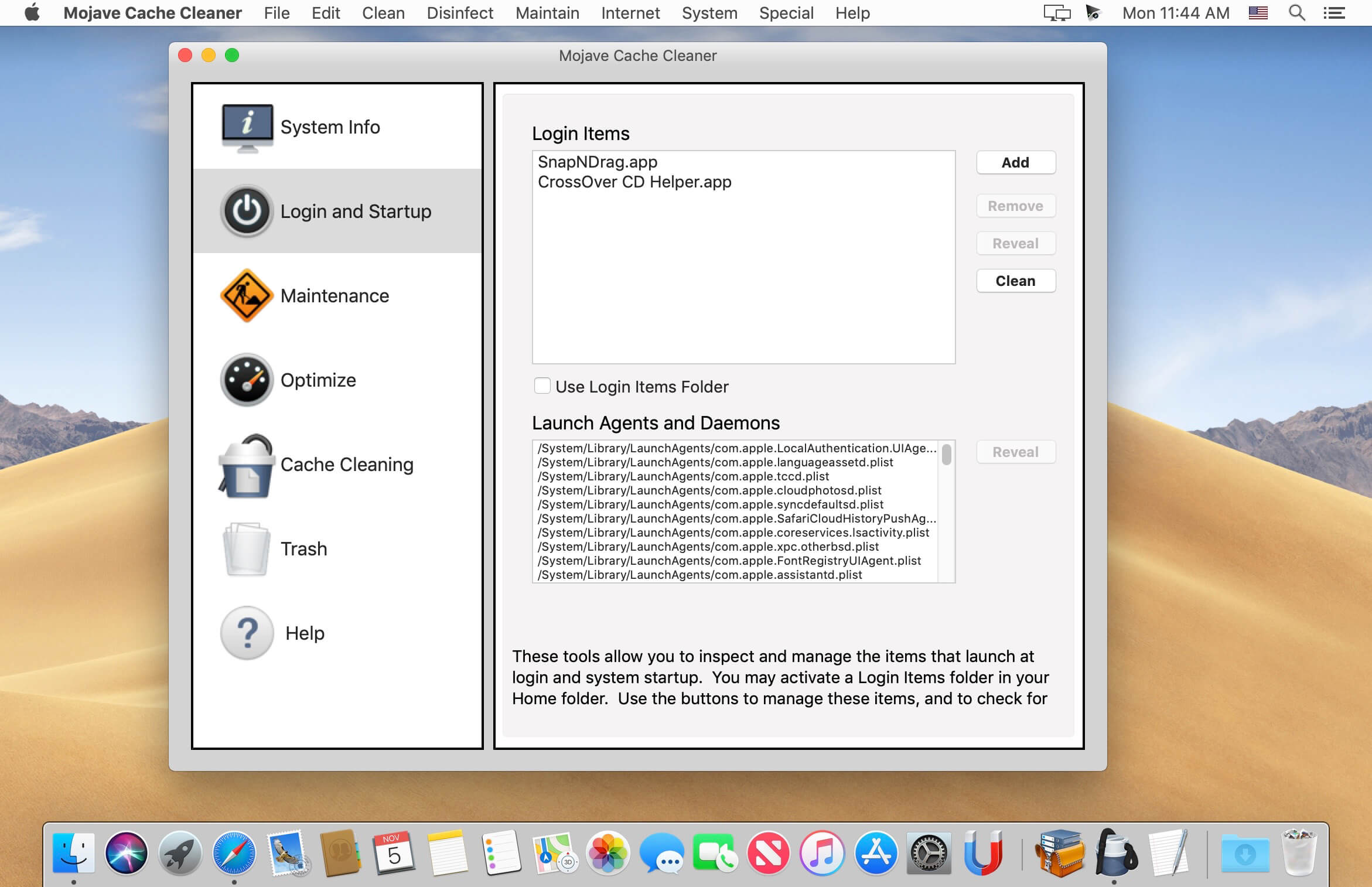The image size is (1372, 887).
Task: Open the Help question mark icon
Action: click(x=247, y=633)
